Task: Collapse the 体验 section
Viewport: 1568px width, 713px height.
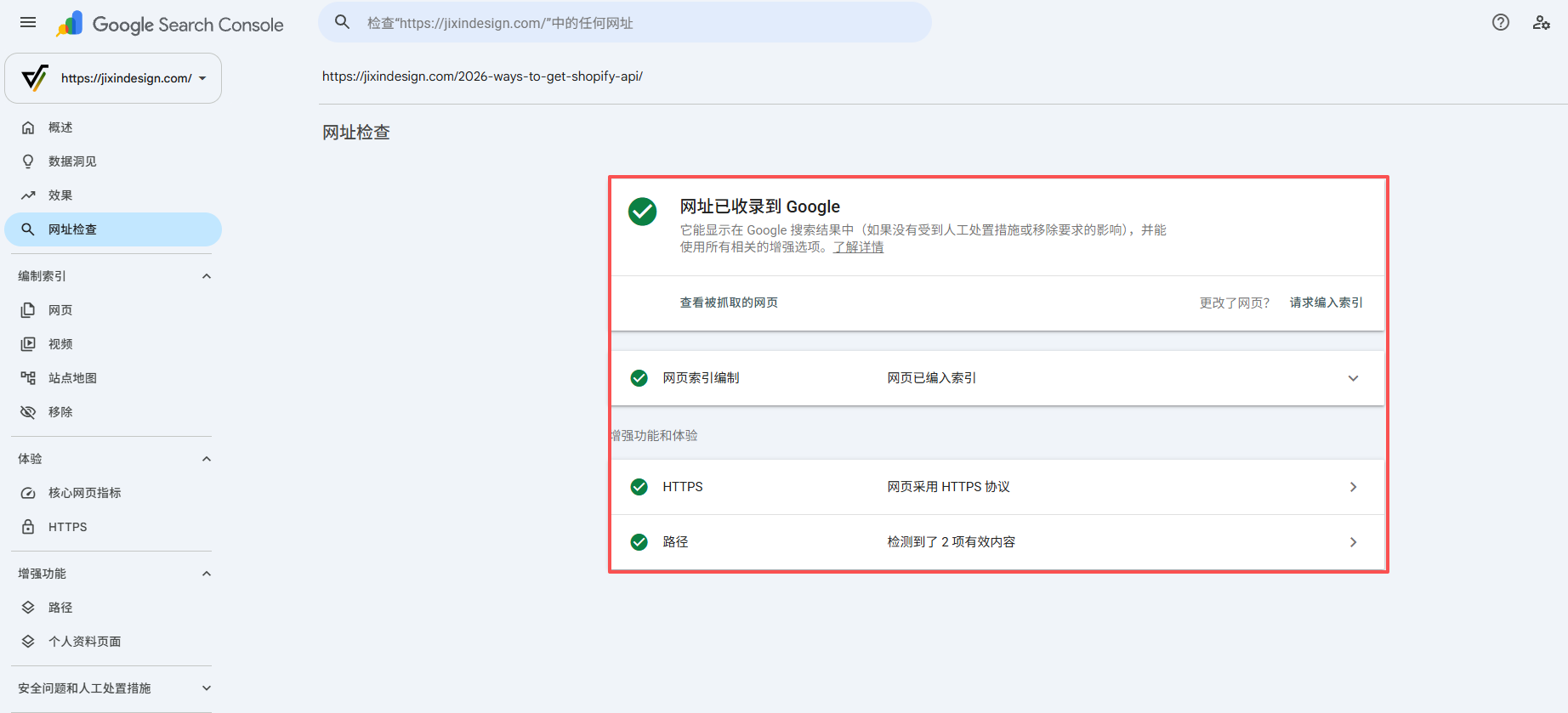Action: 206,459
